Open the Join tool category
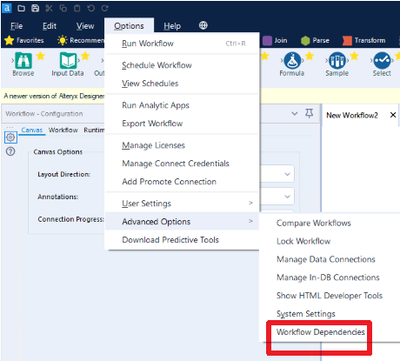 click(275, 40)
